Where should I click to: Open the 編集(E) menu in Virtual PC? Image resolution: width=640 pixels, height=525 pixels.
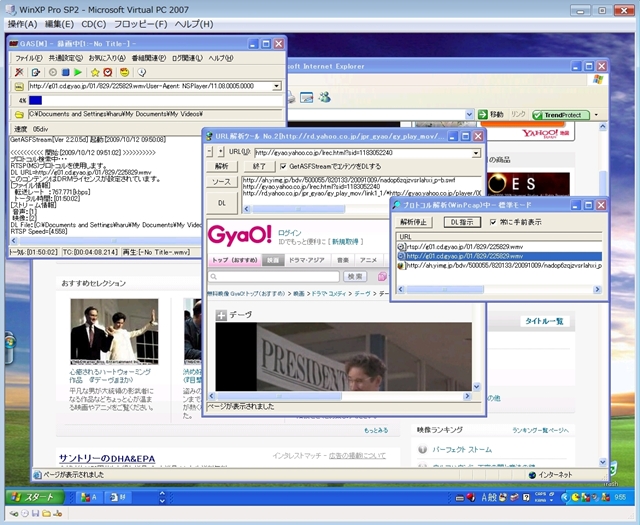click(59, 24)
